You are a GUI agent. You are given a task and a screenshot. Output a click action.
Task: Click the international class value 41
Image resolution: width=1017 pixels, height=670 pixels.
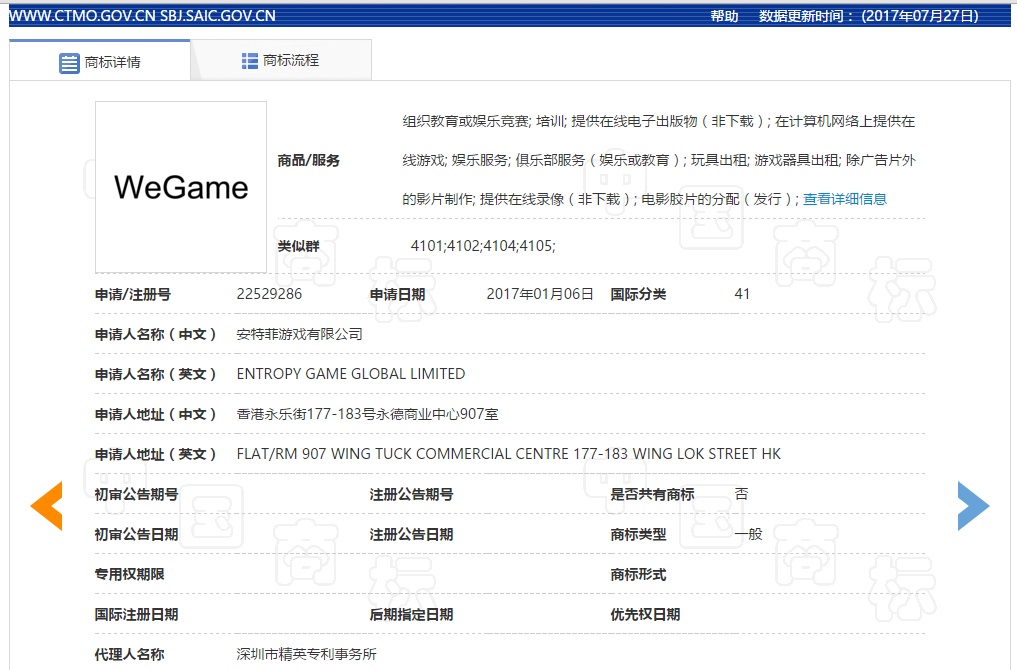[742, 294]
